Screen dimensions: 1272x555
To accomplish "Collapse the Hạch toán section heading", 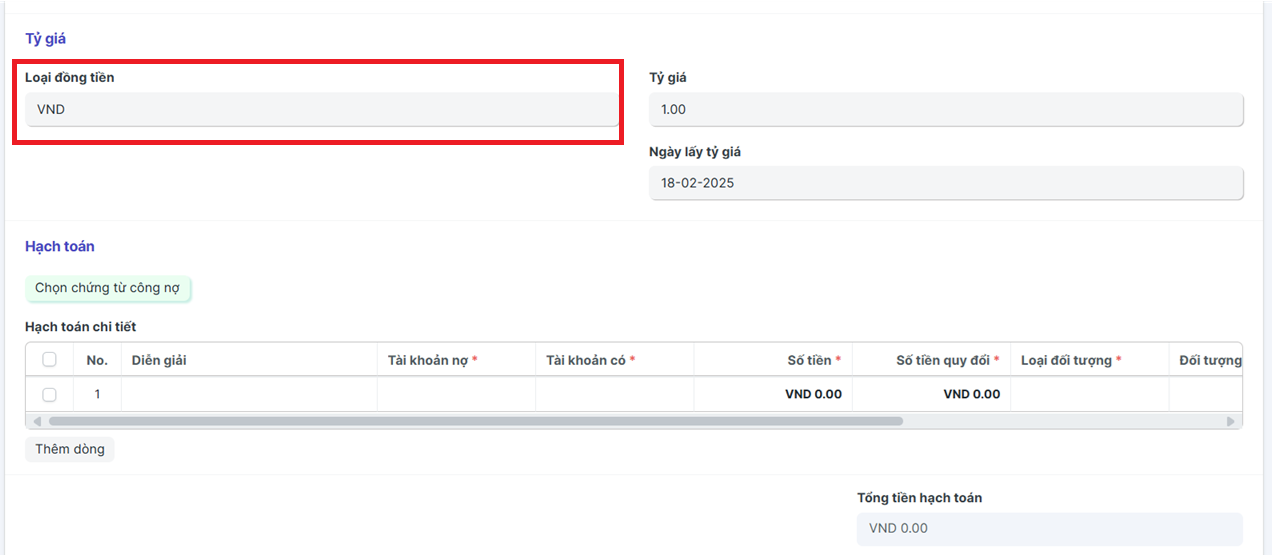I will (x=60, y=246).
